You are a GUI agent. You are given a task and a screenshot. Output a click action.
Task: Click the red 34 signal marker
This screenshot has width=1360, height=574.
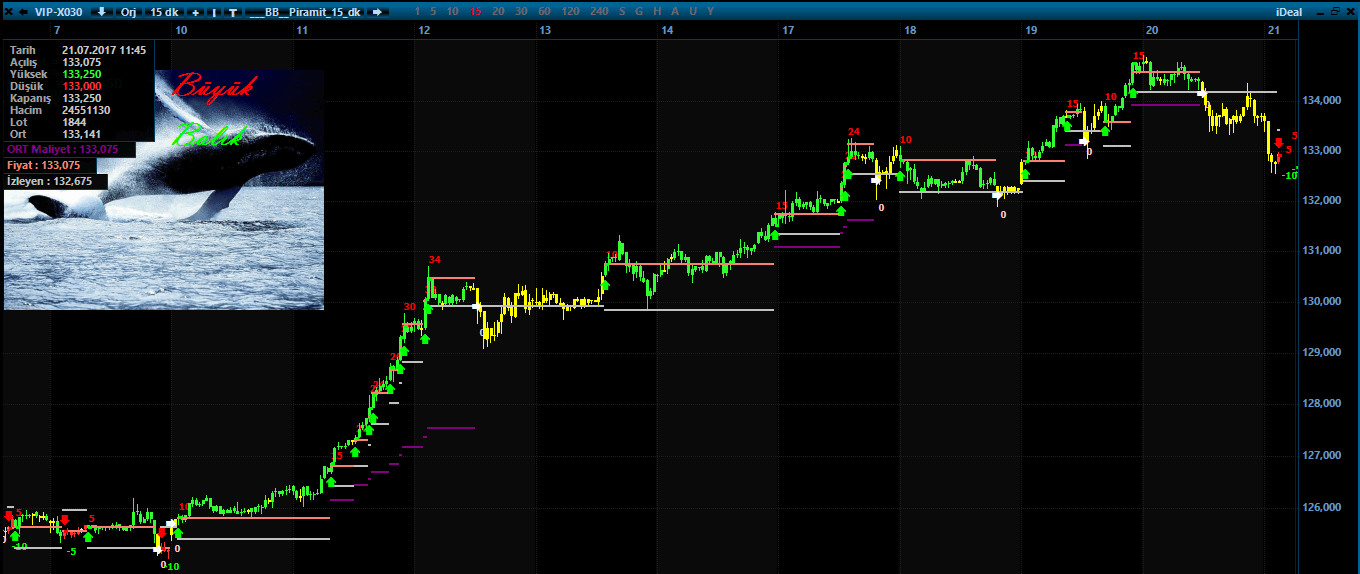434,260
